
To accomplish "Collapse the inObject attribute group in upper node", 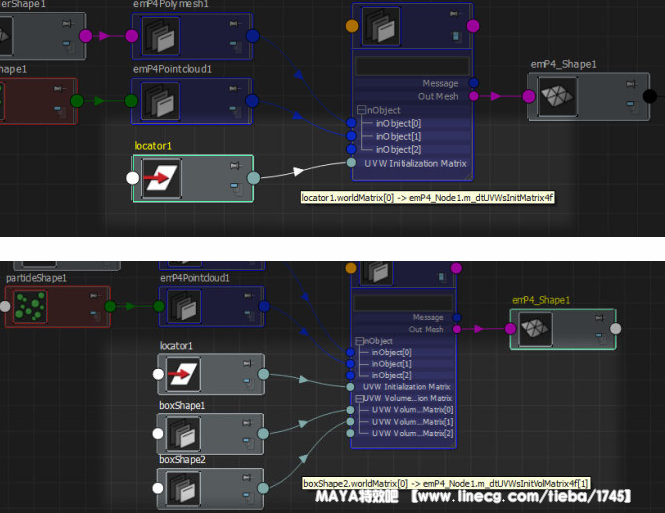I will 361,110.
